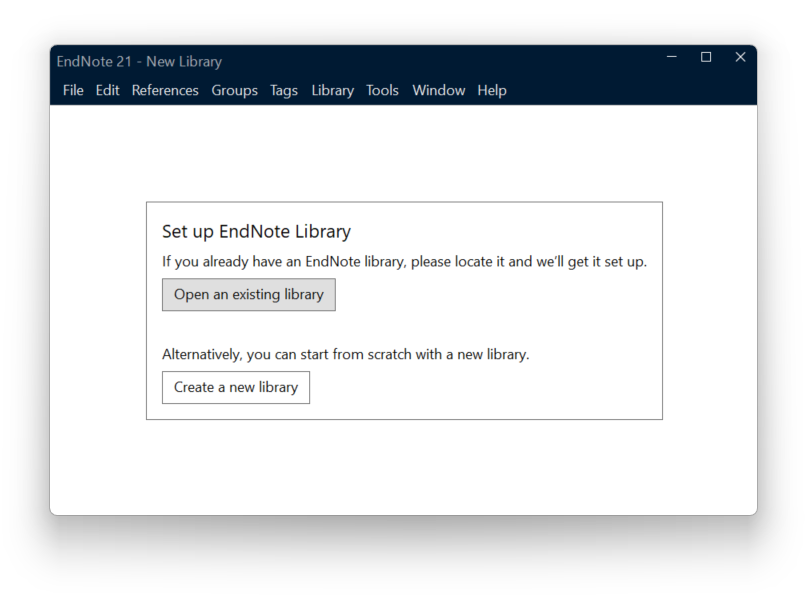The image size is (811, 597).
Task: Open the Window menu
Action: [438, 90]
